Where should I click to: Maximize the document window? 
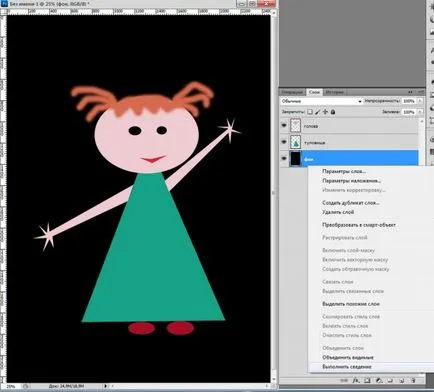click(x=252, y=4)
